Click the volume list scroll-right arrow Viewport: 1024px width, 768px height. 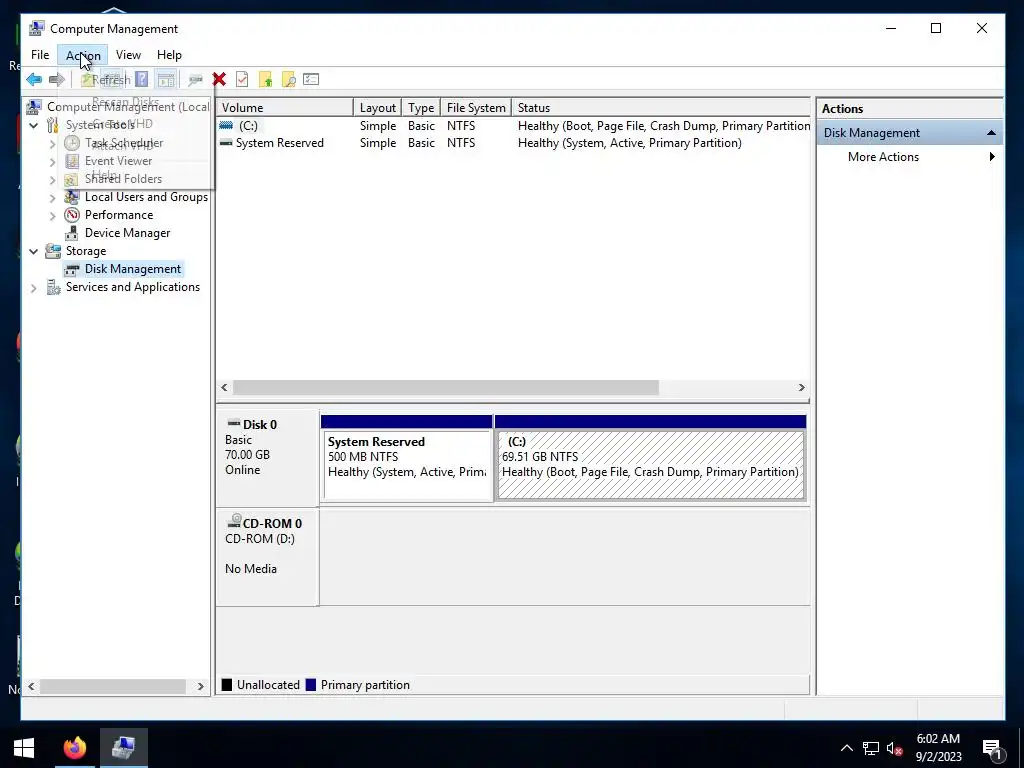click(x=801, y=387)
